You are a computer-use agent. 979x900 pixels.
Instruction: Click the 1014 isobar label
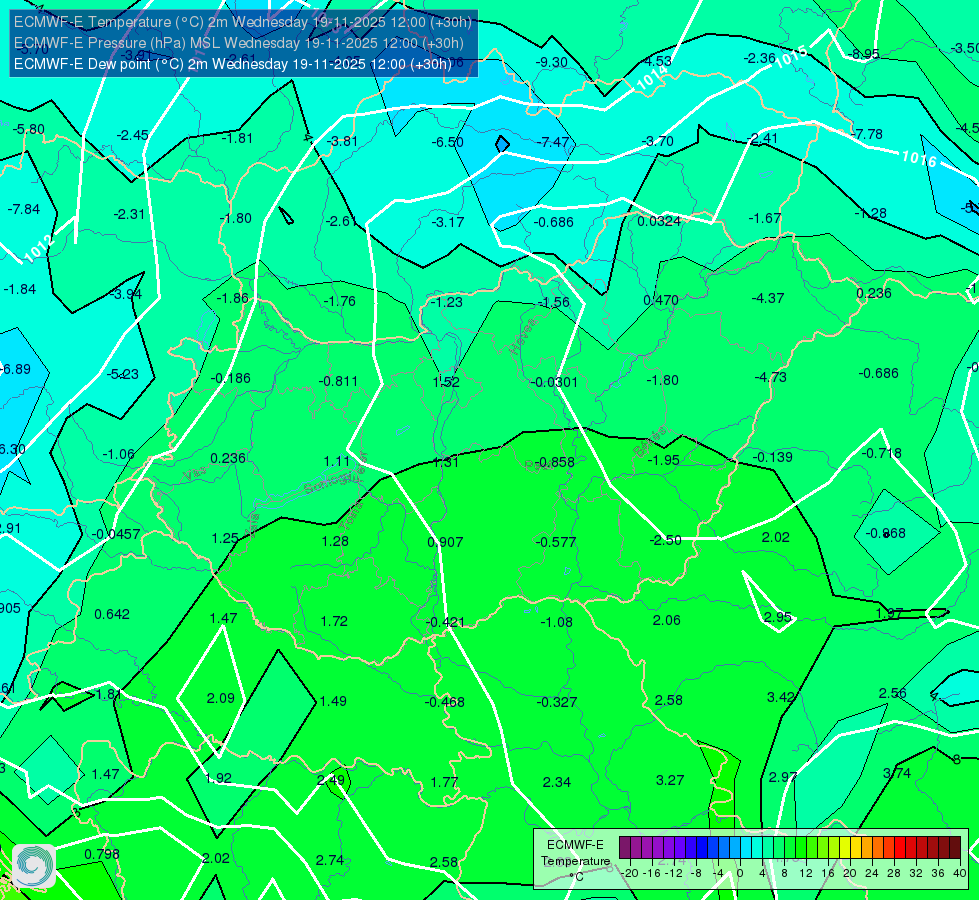point(652,77)
